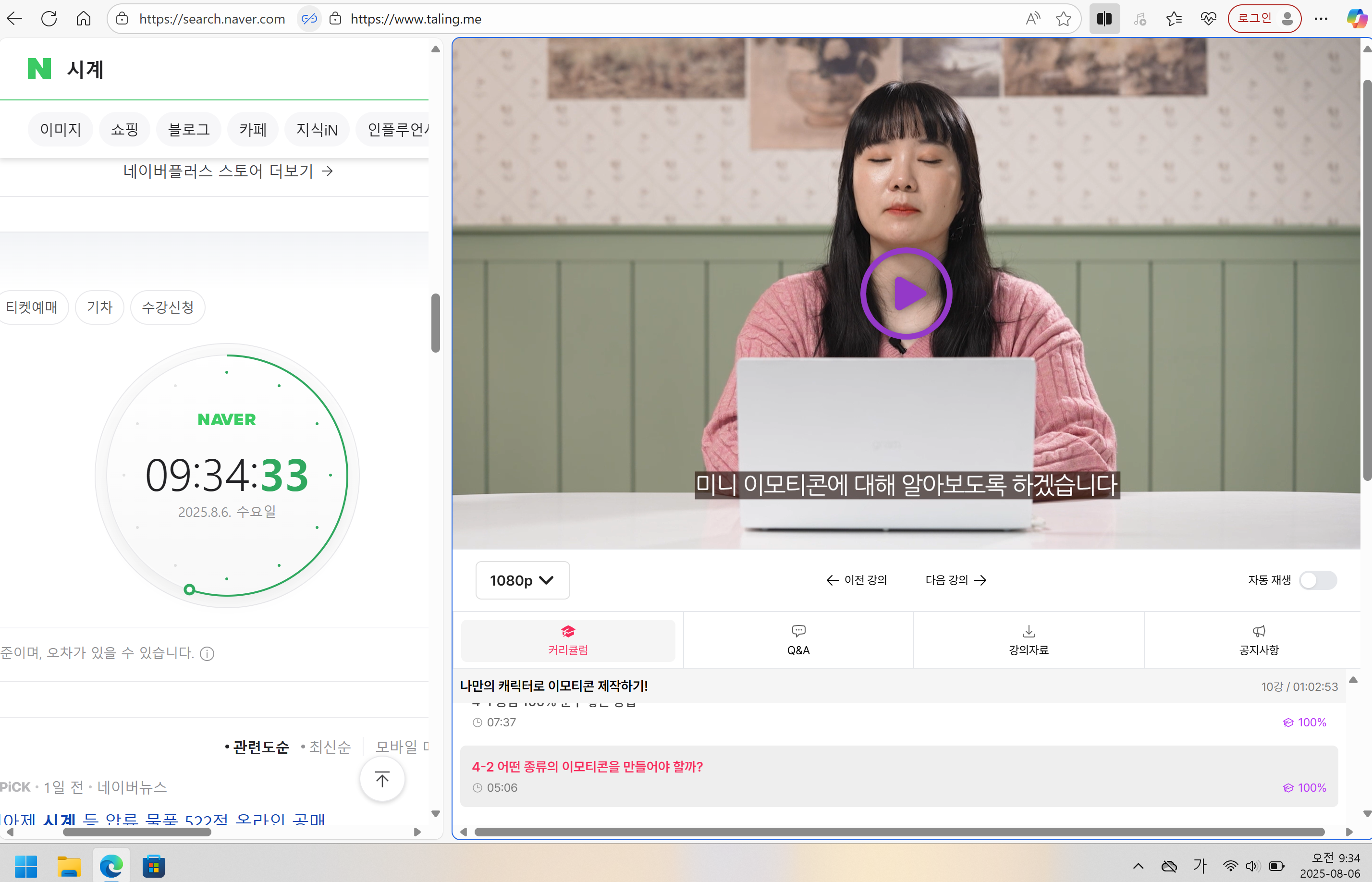Open the Q&A tab
Viewport: 1372px width, 882px height.
[798, 640]
